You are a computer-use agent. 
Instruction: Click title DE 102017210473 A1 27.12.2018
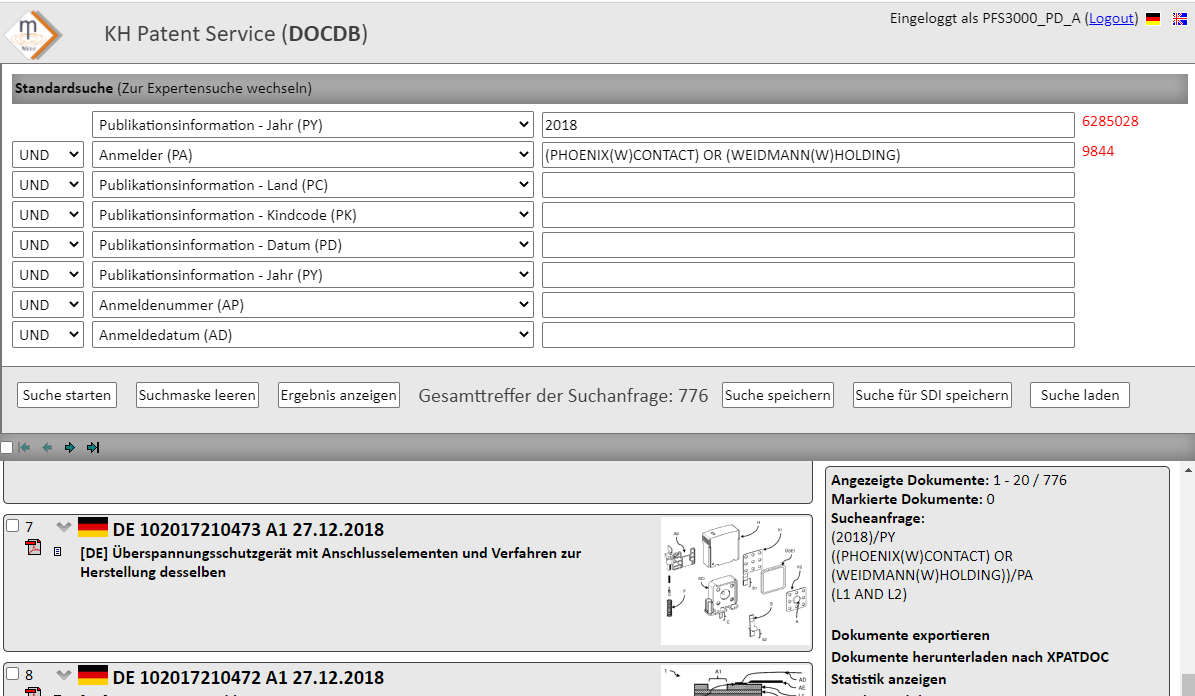(248, 529)
